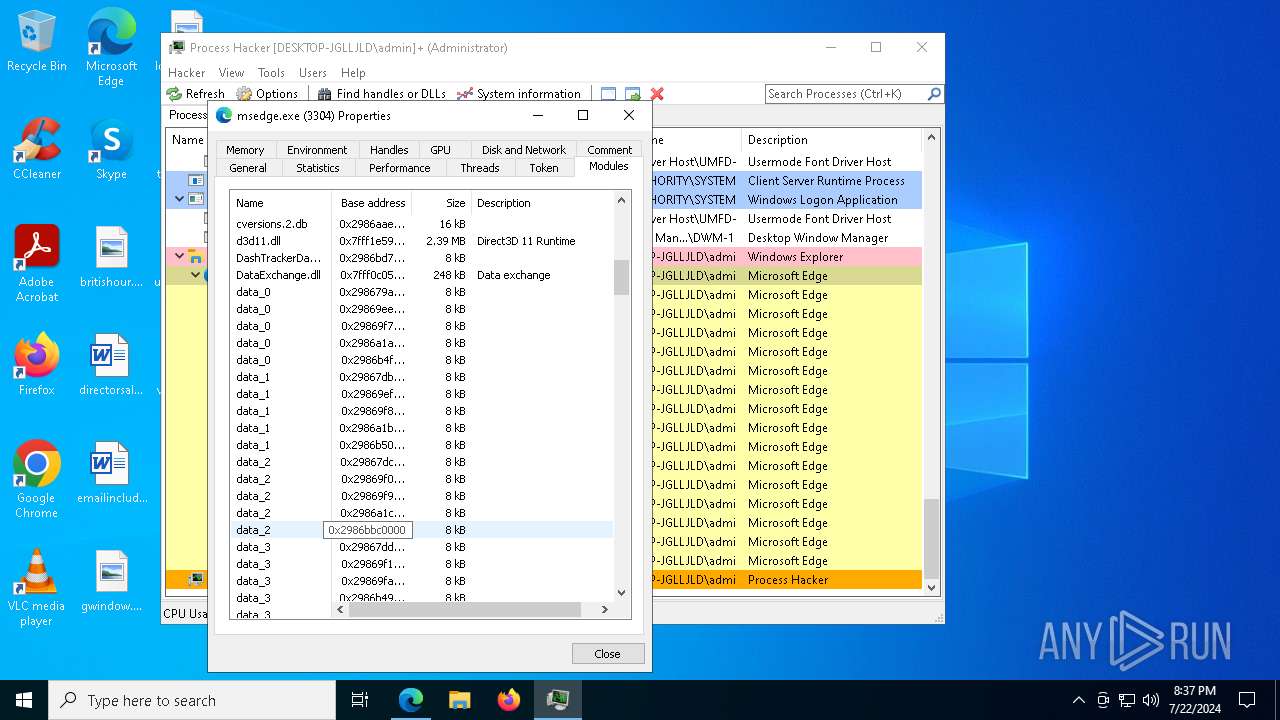1280x720 pixels.
Task: Sort modules by Base address column
Action: [372, 203]
